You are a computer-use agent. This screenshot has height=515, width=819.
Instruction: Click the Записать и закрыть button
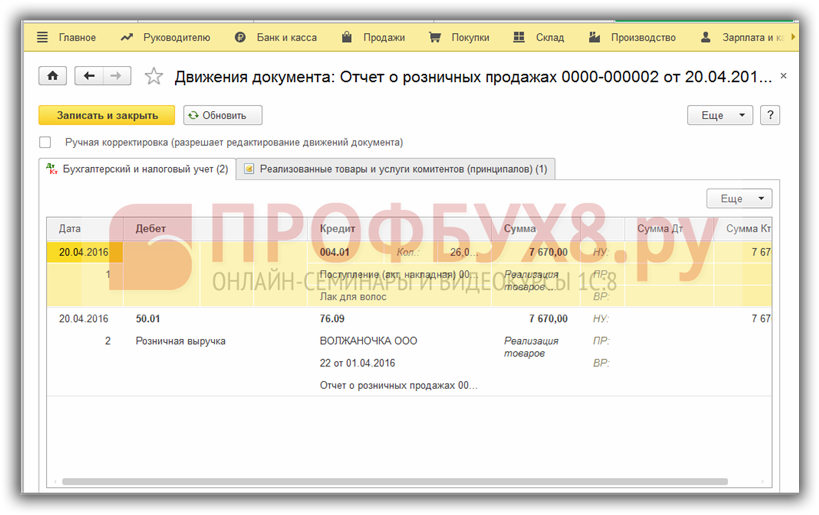[107, 115]
